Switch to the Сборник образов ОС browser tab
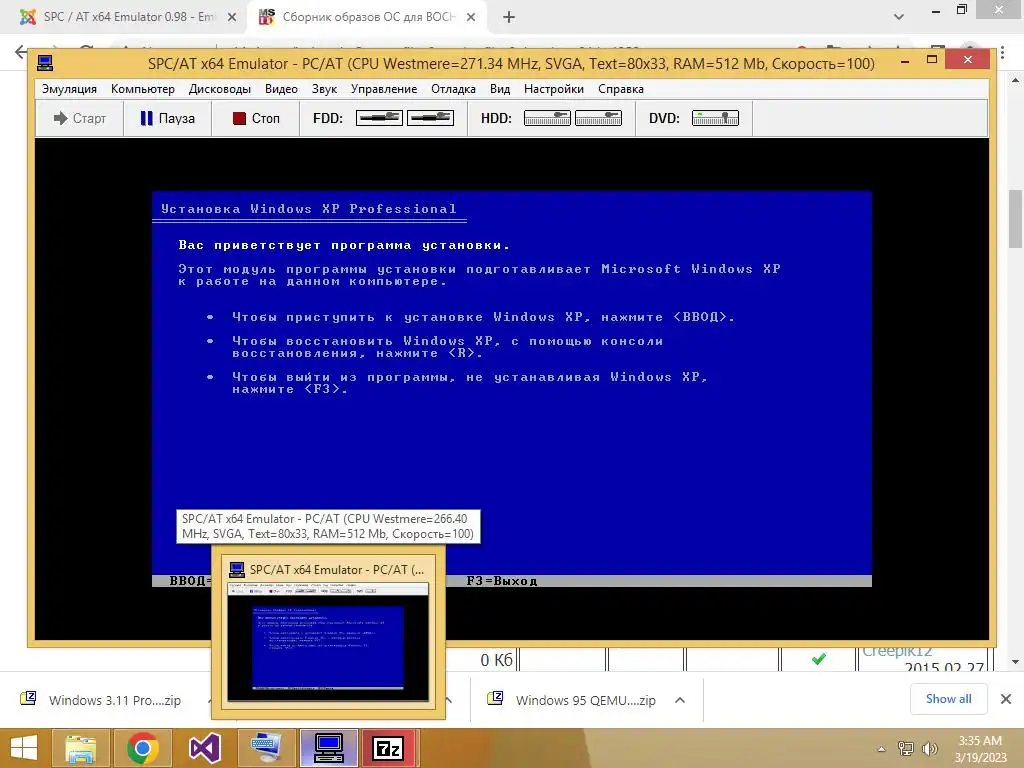The width and height of the screenshot is (1024, 768). [x=368, y=17]
